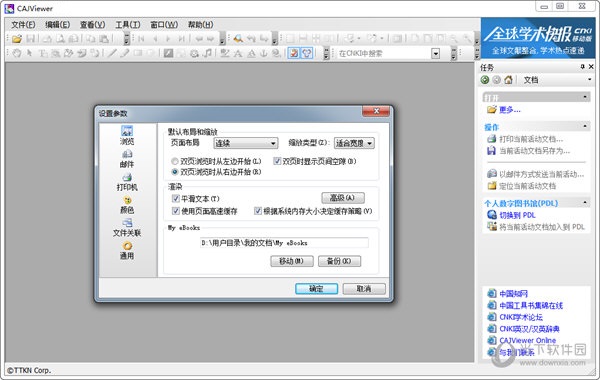
Task: Click the 移动(M) button
Action: point(292,261)
